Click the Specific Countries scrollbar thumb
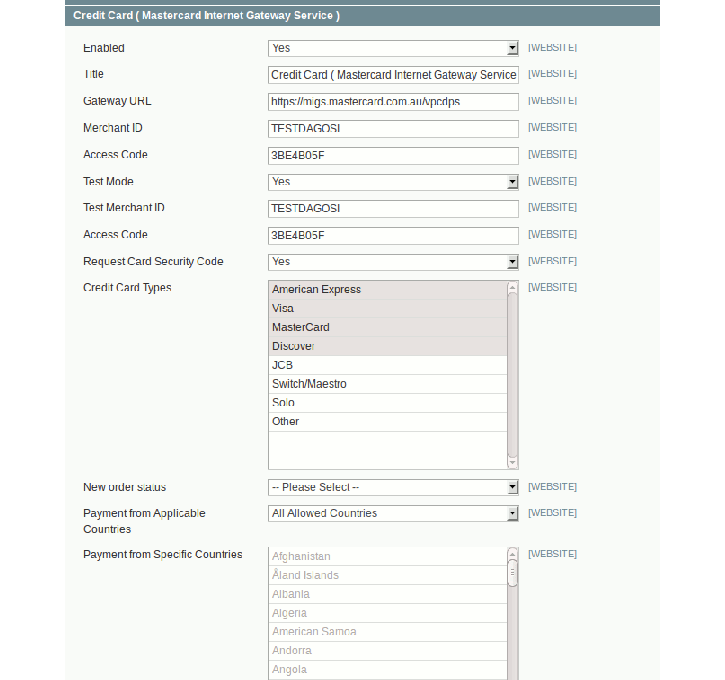This screenshot has width=725, height=680. [512, 573]
